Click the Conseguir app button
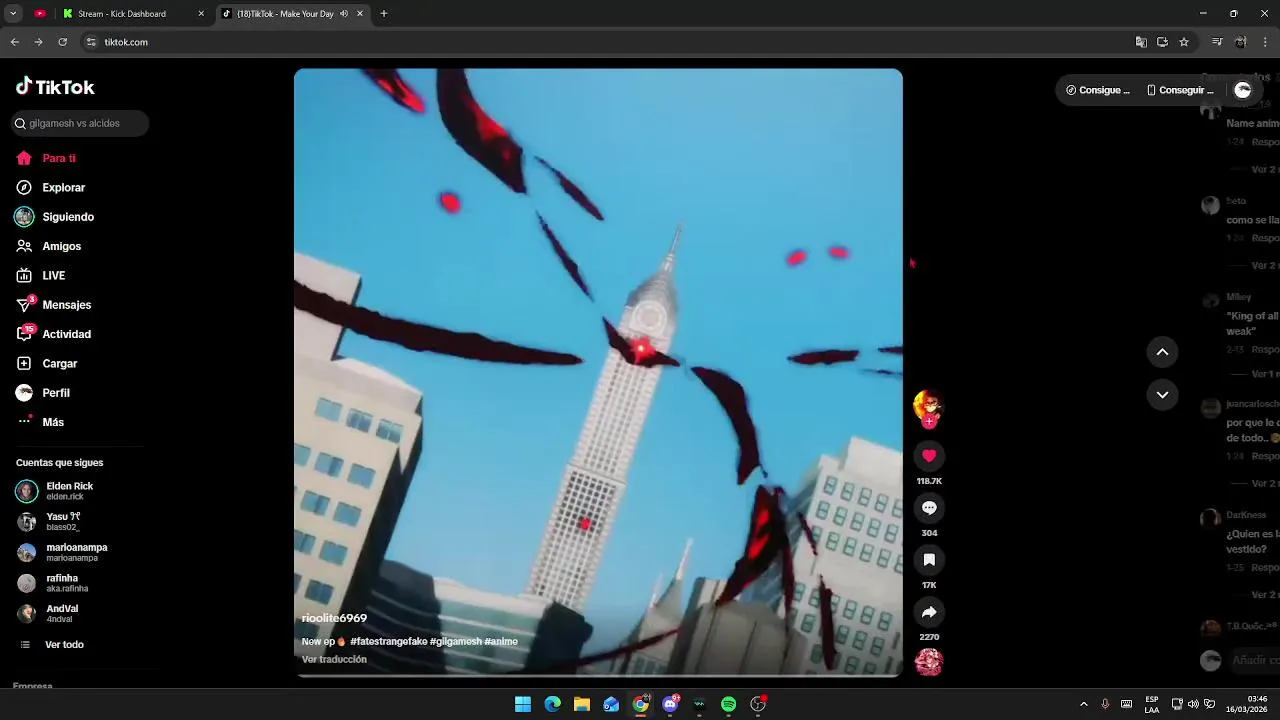Viewport: 1280px width, 720px height. (x=1180, y=90)
